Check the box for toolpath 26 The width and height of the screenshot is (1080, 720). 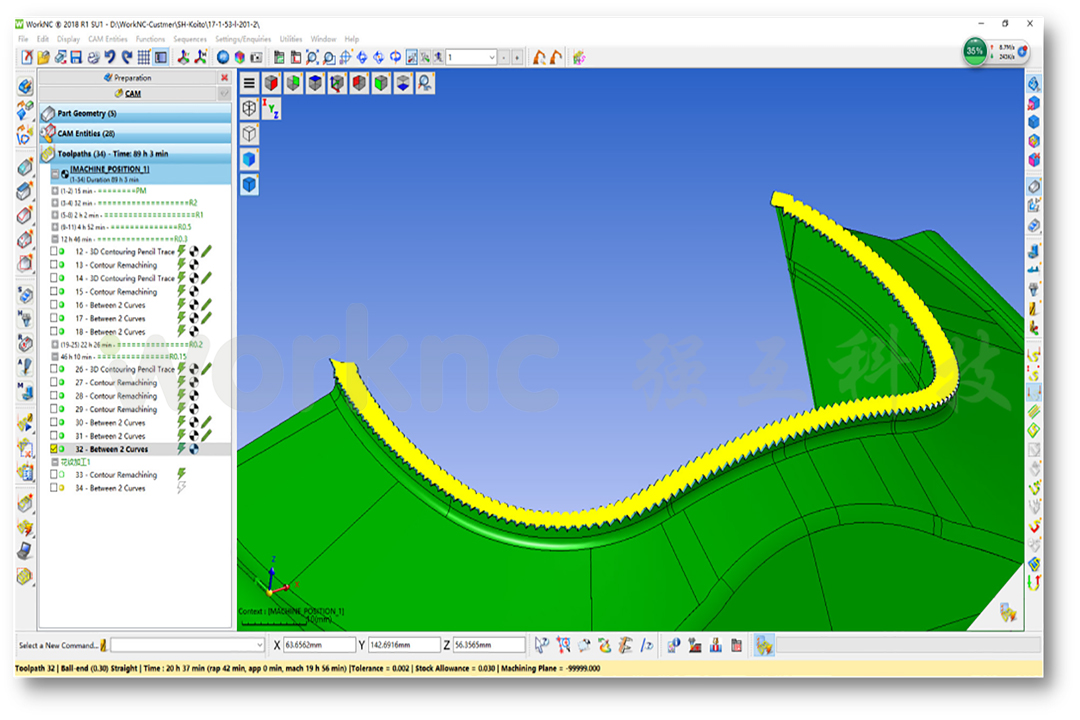[54, 369]
